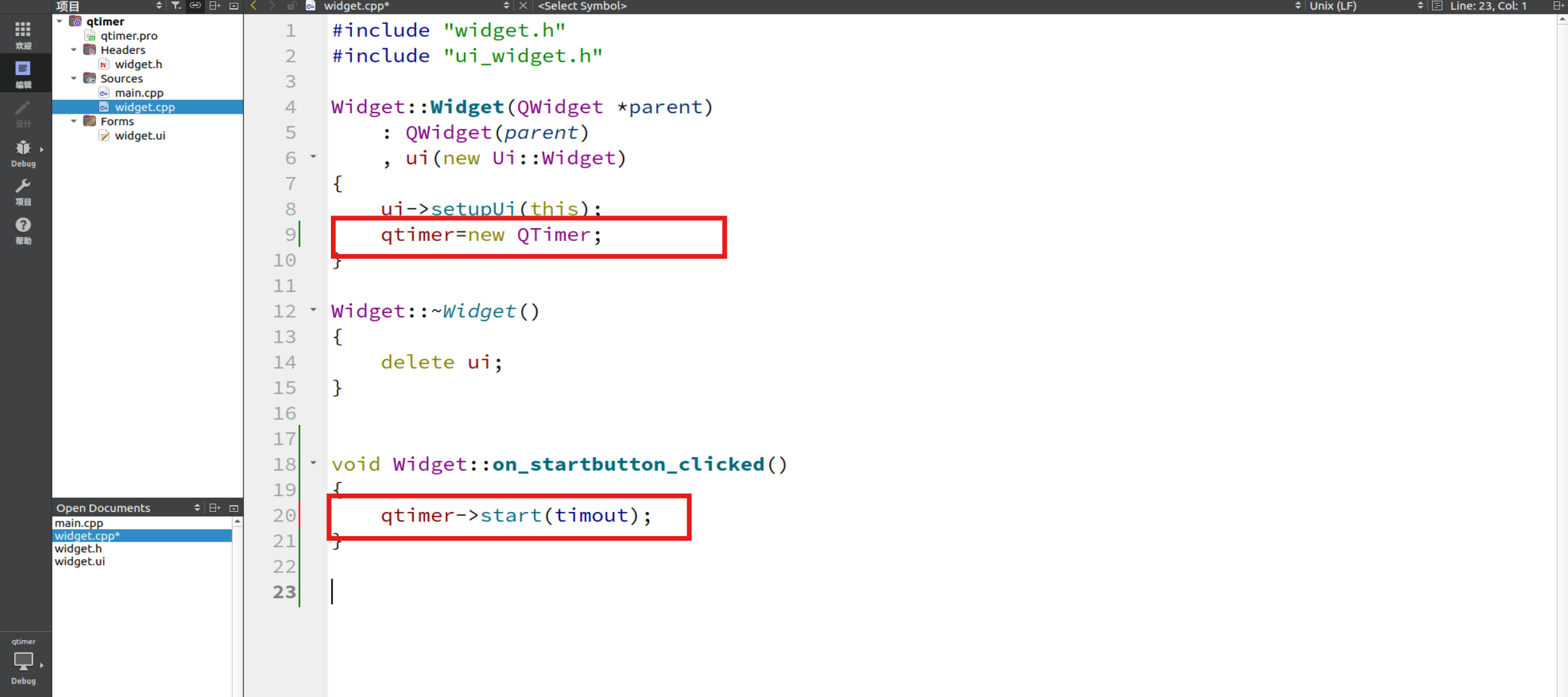Image resolution: width=1568 pixels, height=697 pixels.
Task: Split the Projects panel with split icon
Action: tap(215, 6)
